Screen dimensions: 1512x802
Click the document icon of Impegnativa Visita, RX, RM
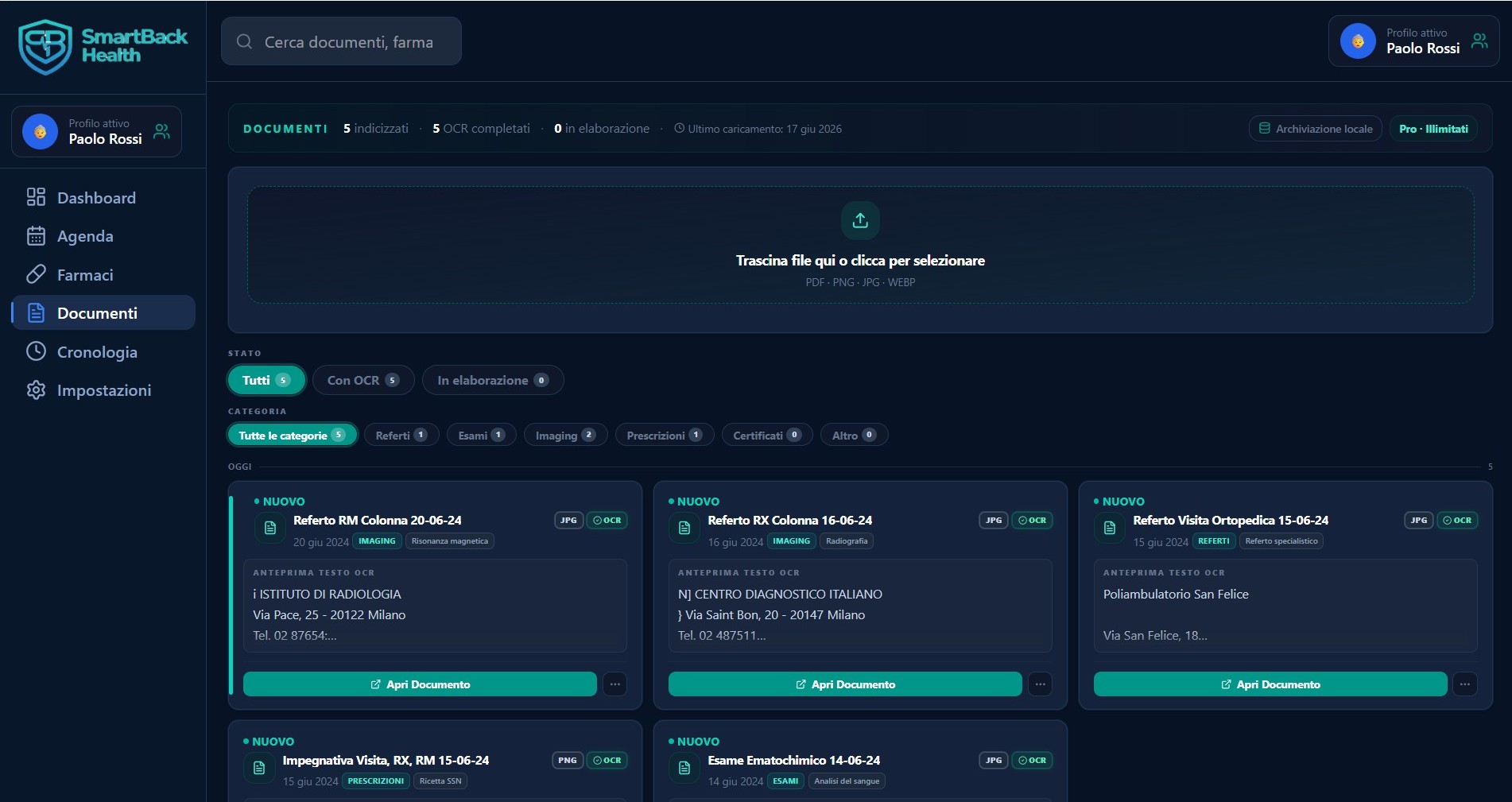(259, 768)
